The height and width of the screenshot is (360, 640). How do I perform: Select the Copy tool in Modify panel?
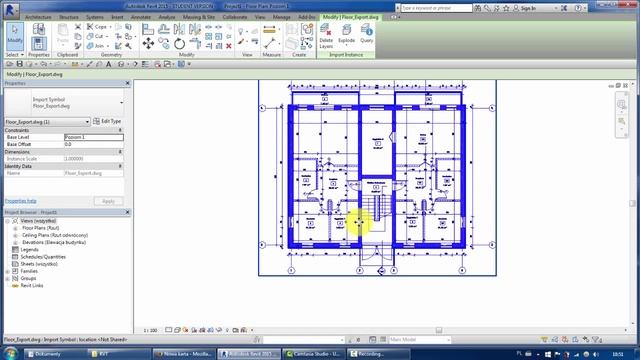click(x=164, y=43)
